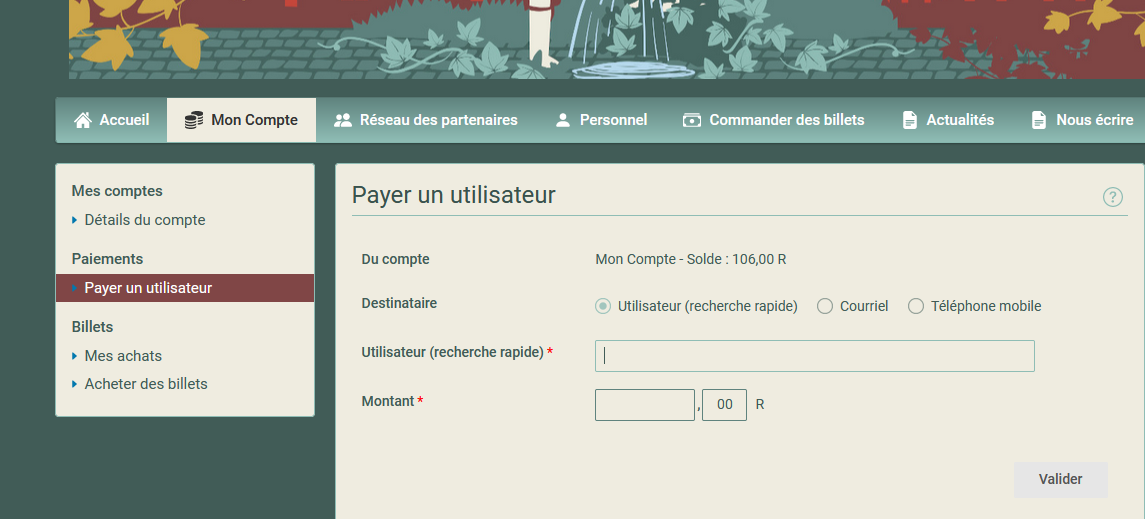Go to Réseau des partenaires menu label
The image size is (1145, 519).
[439, 120]
